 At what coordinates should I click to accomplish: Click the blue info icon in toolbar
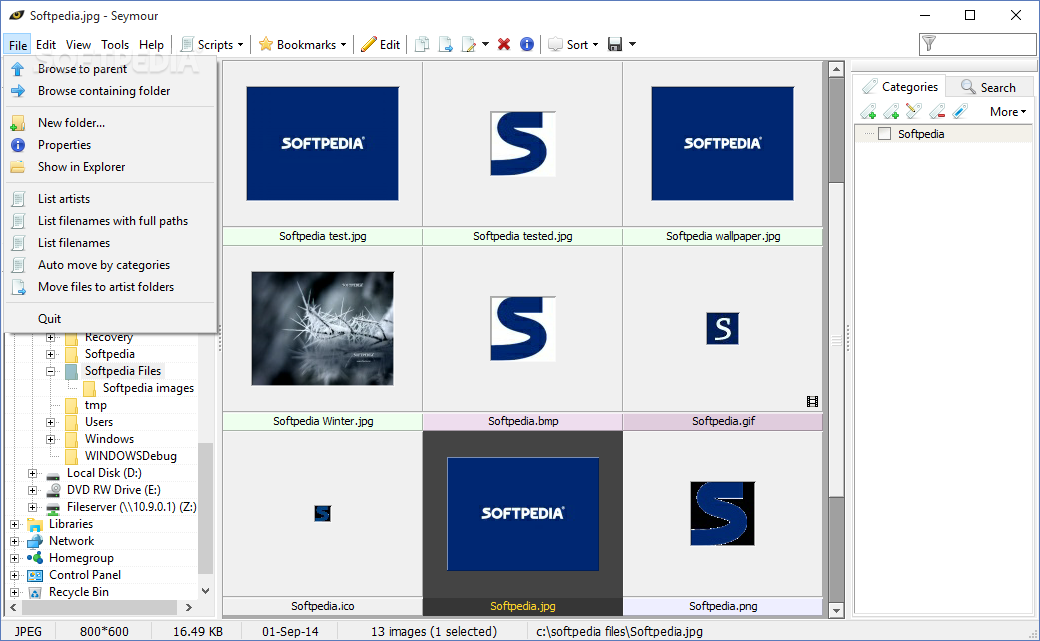pos(527,44)
